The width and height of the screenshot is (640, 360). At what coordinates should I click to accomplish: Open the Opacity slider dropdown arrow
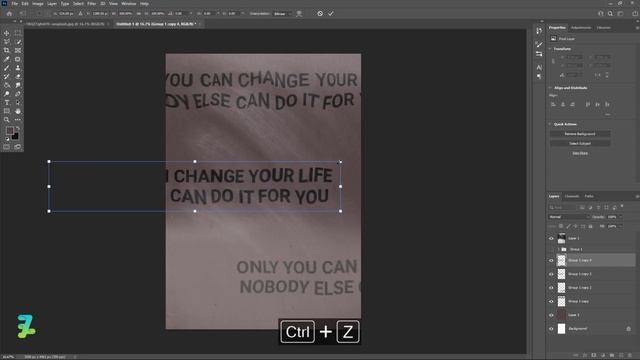[621, 217]
